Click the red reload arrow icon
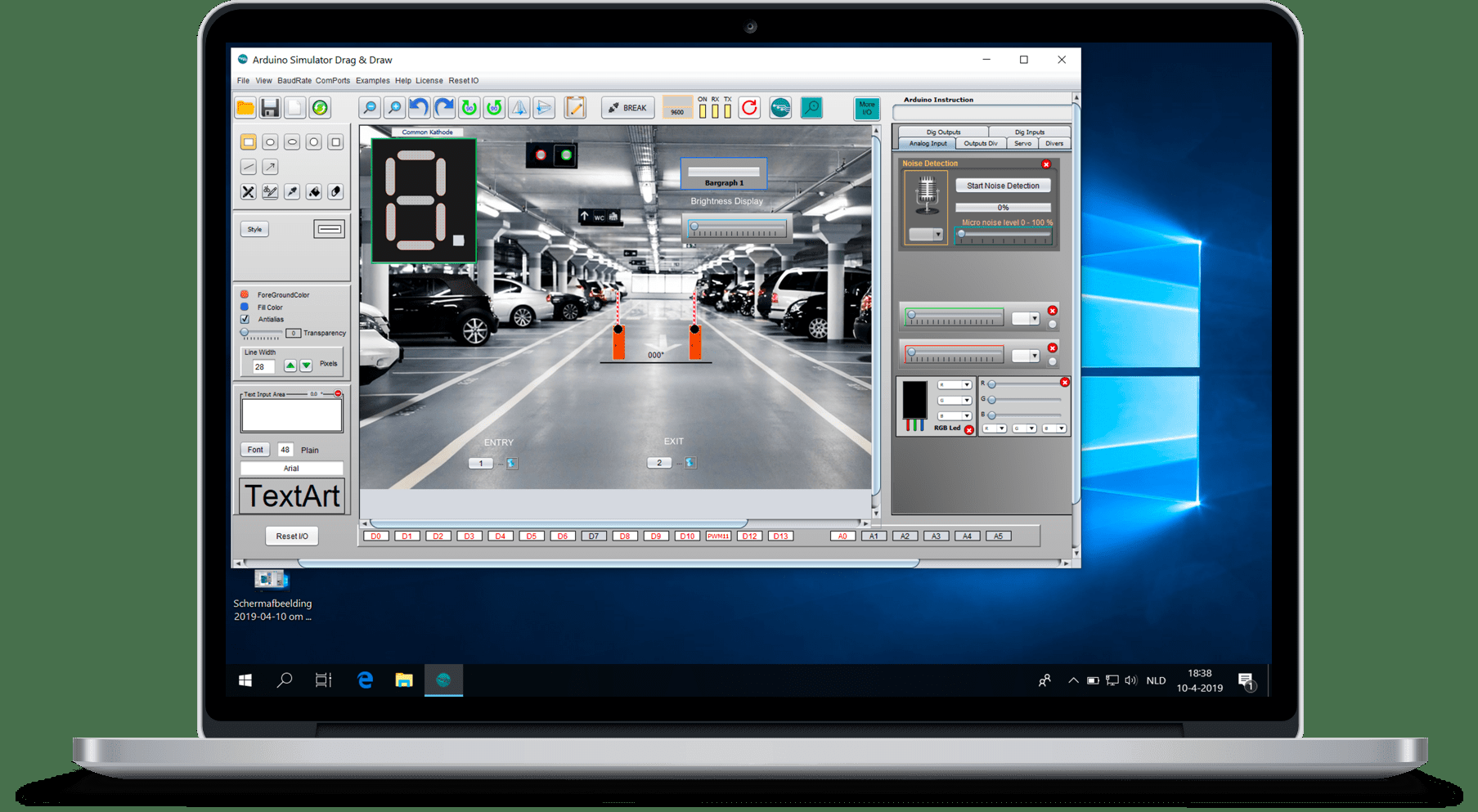 748,108
